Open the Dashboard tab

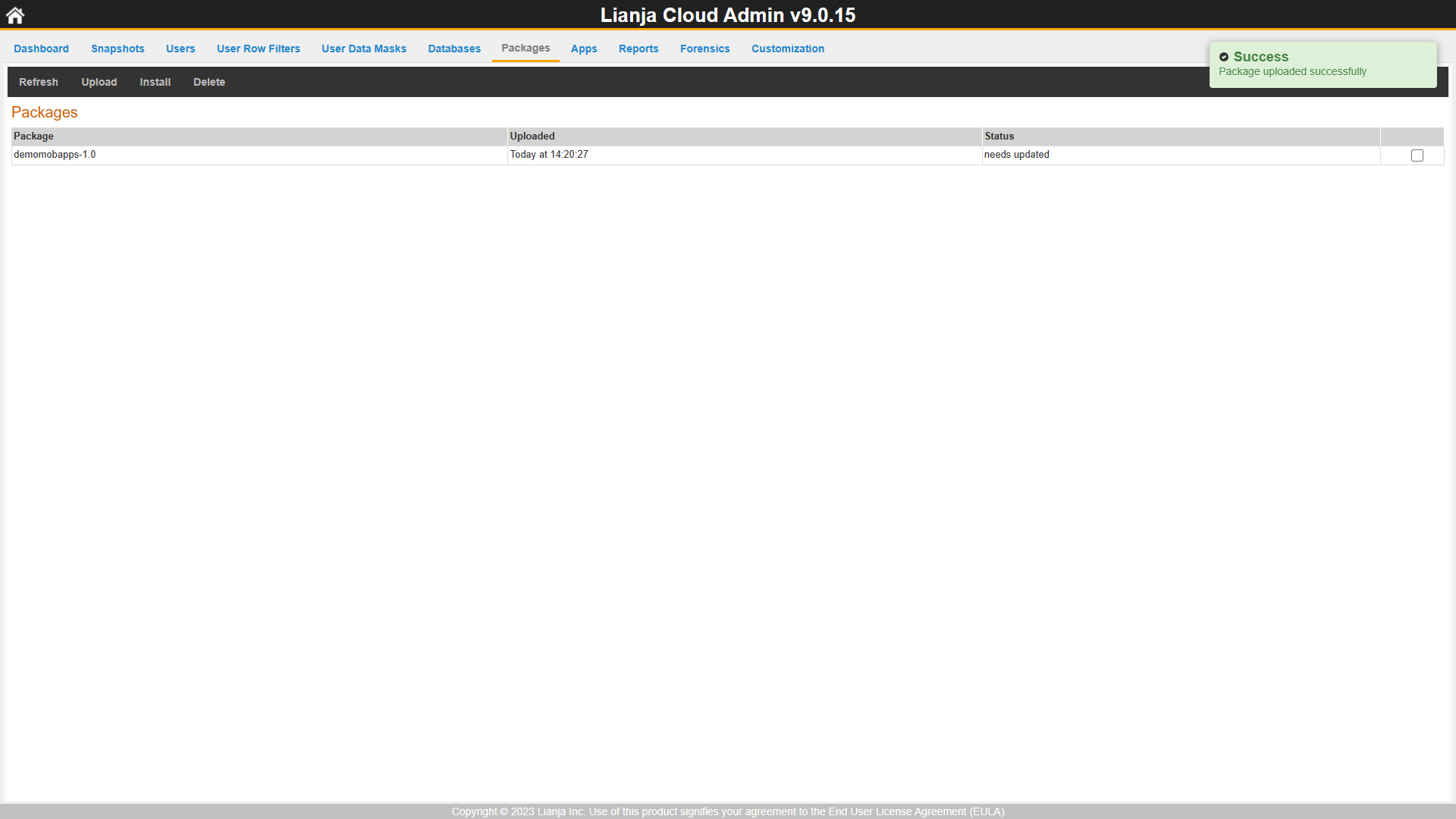click(x=41, y=49)
